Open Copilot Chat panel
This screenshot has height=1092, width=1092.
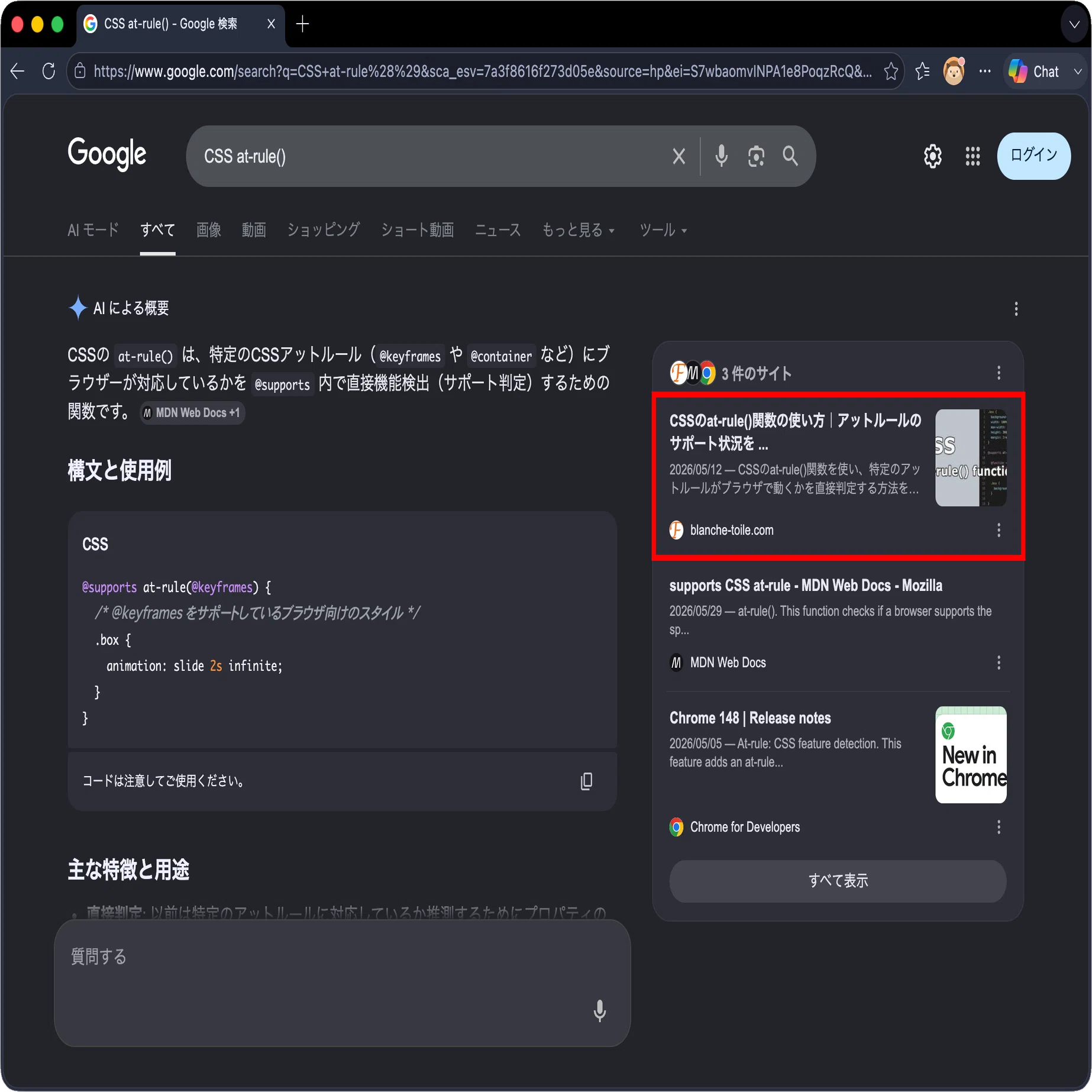1035,72
